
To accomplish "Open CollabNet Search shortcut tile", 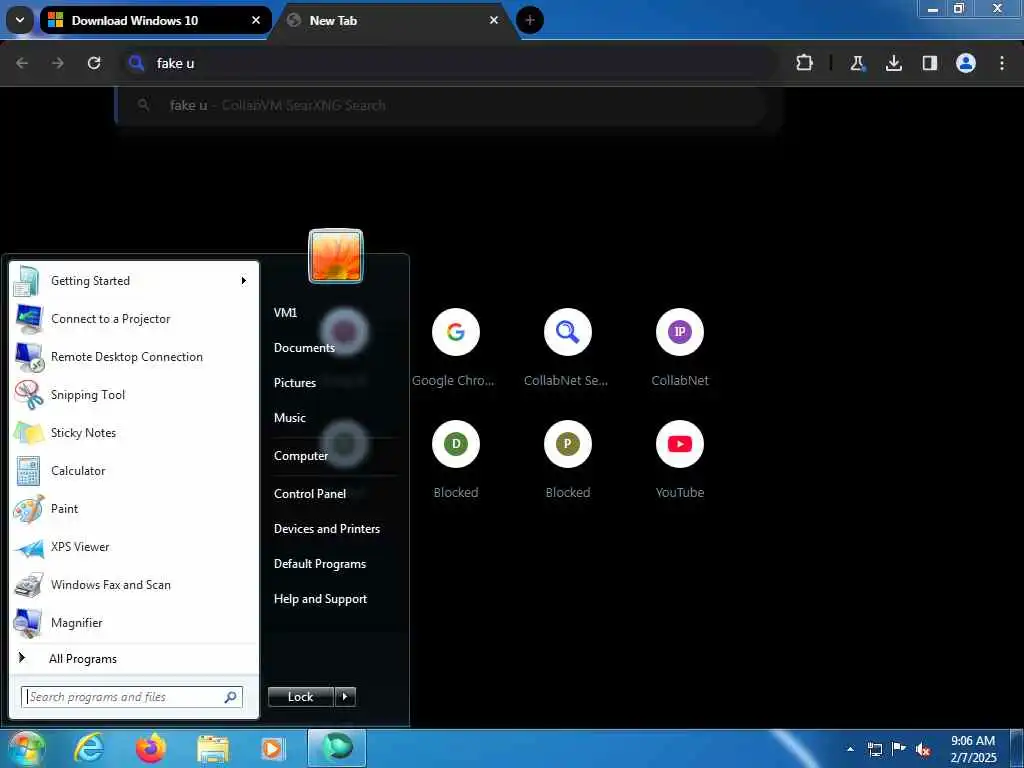I will click(x=568, y=347).
